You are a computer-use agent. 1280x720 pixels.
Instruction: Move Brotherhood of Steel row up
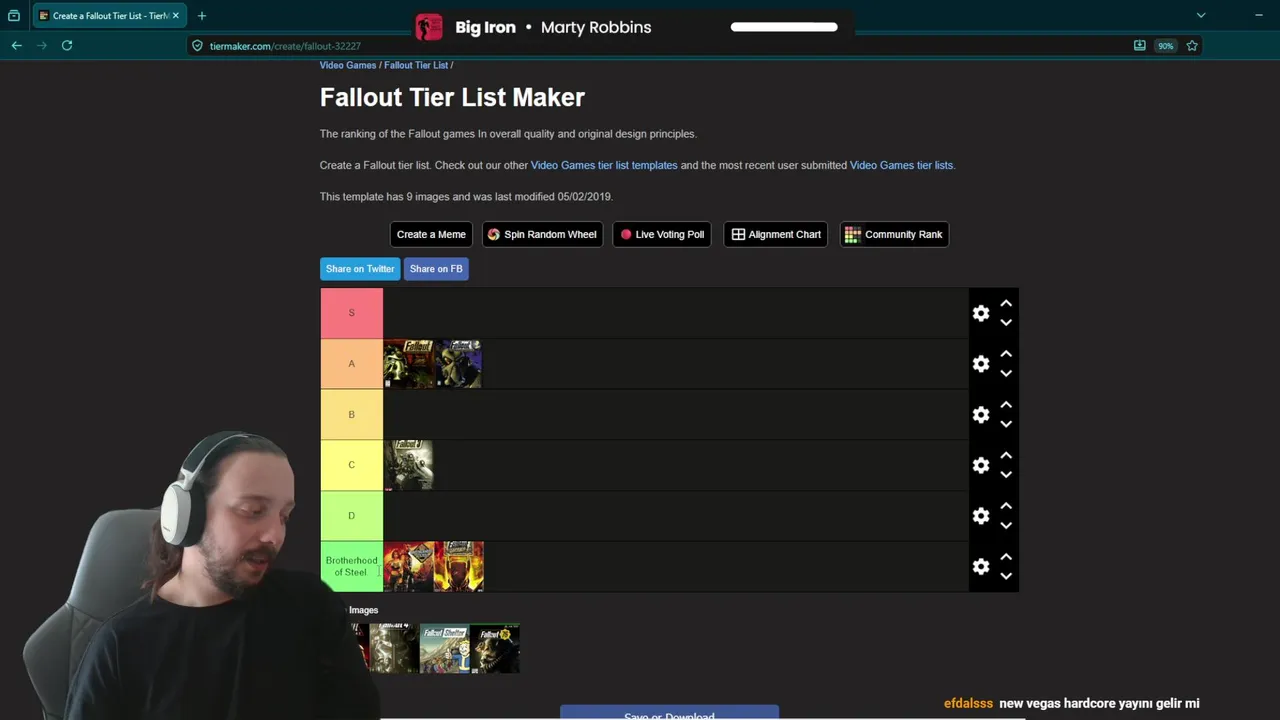click(1006, 557)
